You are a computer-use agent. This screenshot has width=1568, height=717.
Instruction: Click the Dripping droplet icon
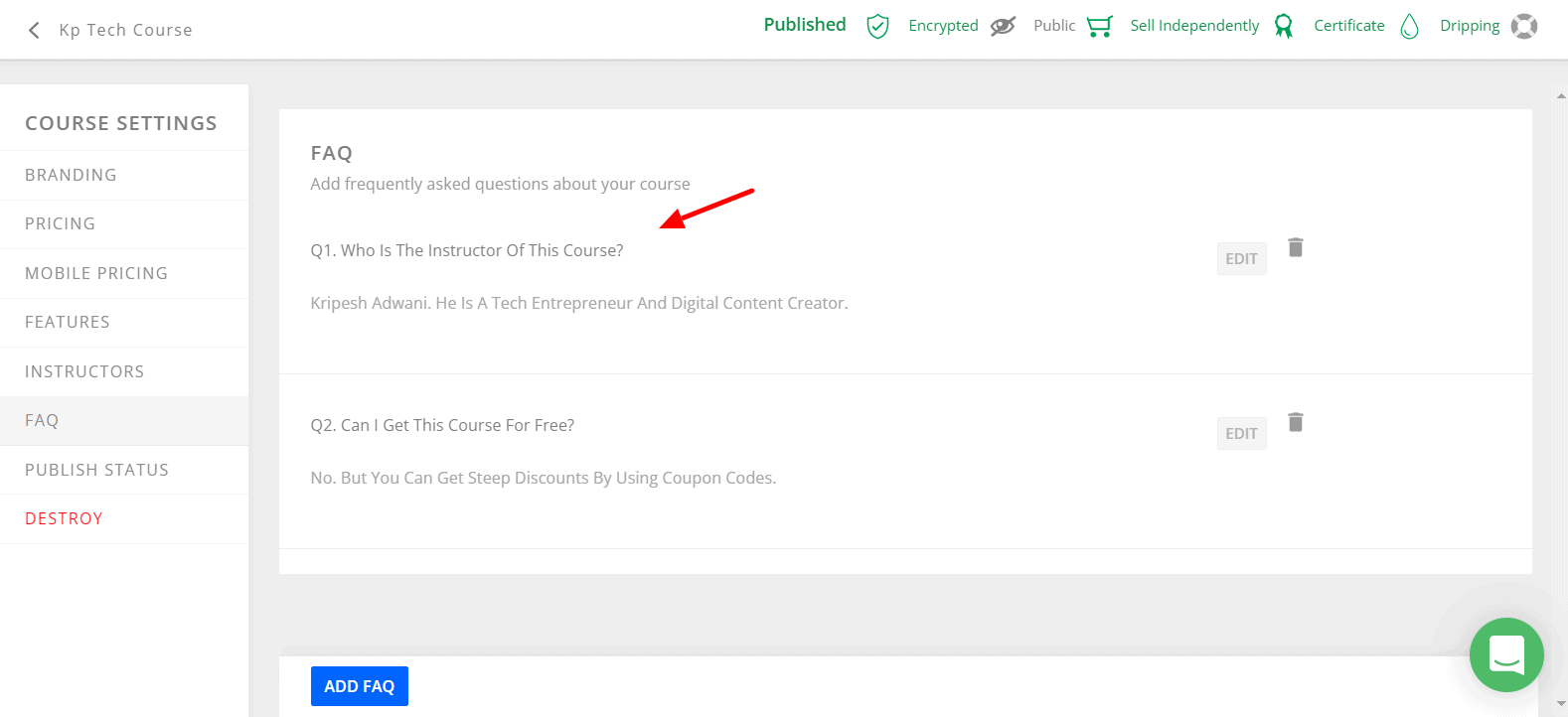coord(1409,26)
